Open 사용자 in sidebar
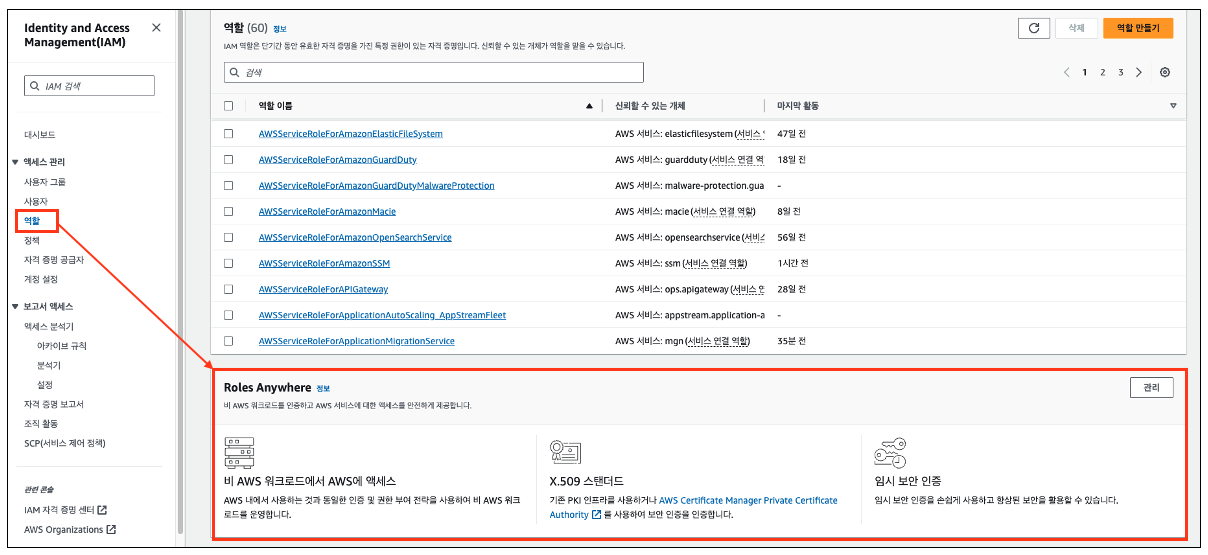Viewport: 1208px width, 555px height. point(36,201)
